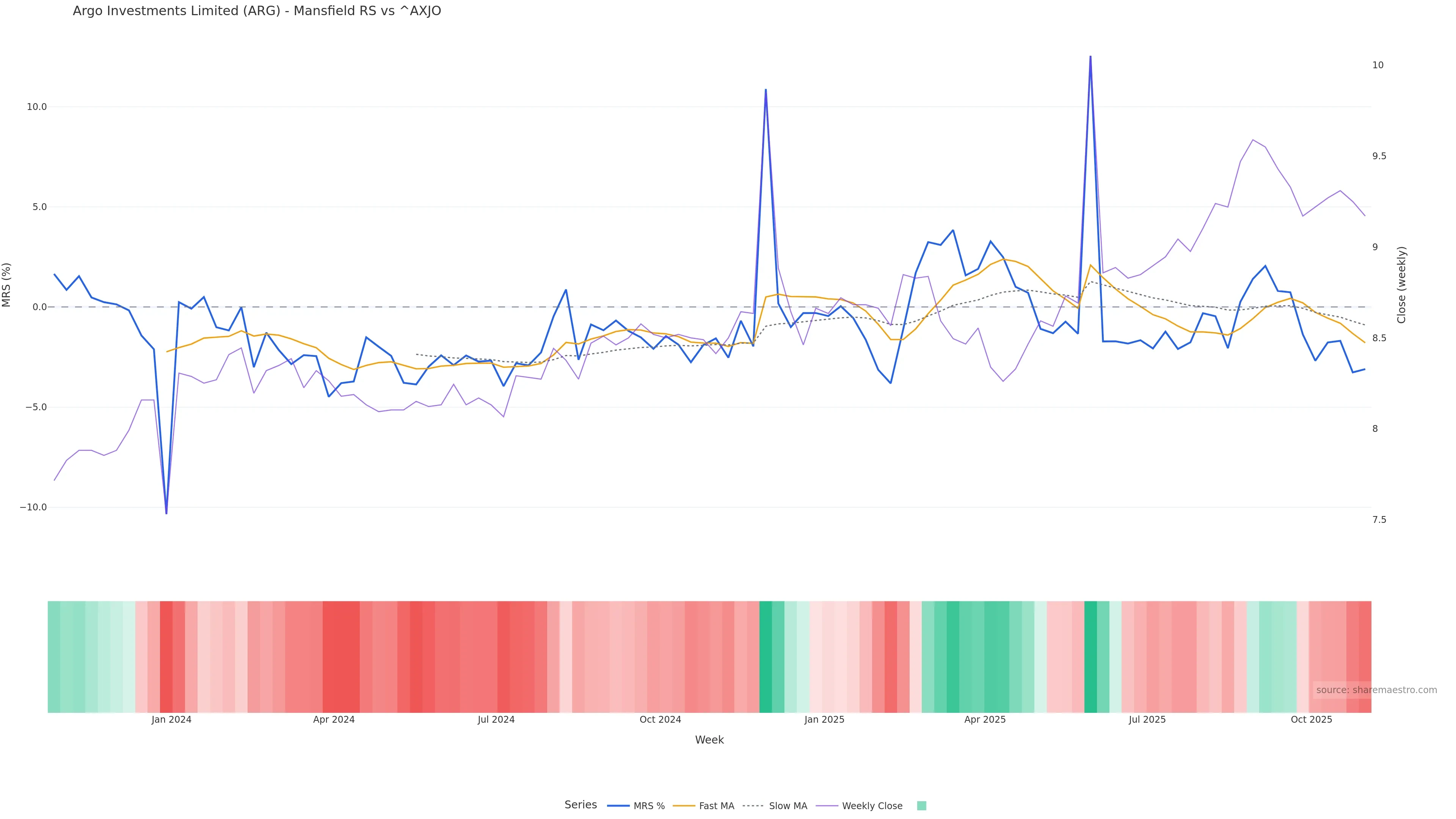
Task: Click the chart title Argo Investments Limited
Action: point(257,11)
